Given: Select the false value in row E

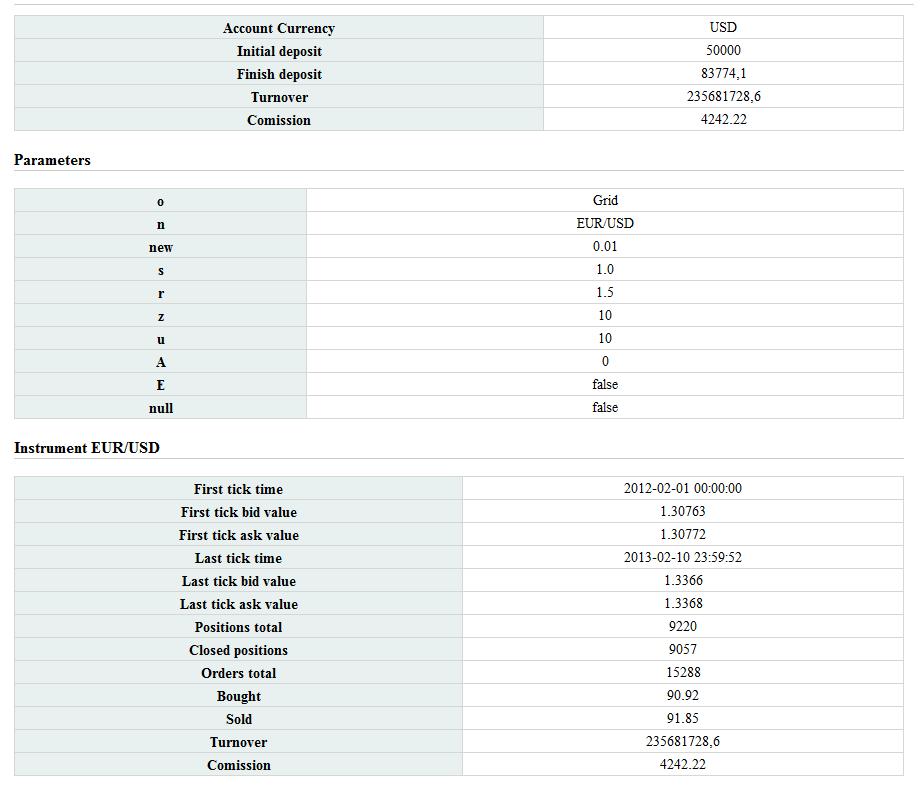Looking at the screenshot, I should [x=605, y=385].
